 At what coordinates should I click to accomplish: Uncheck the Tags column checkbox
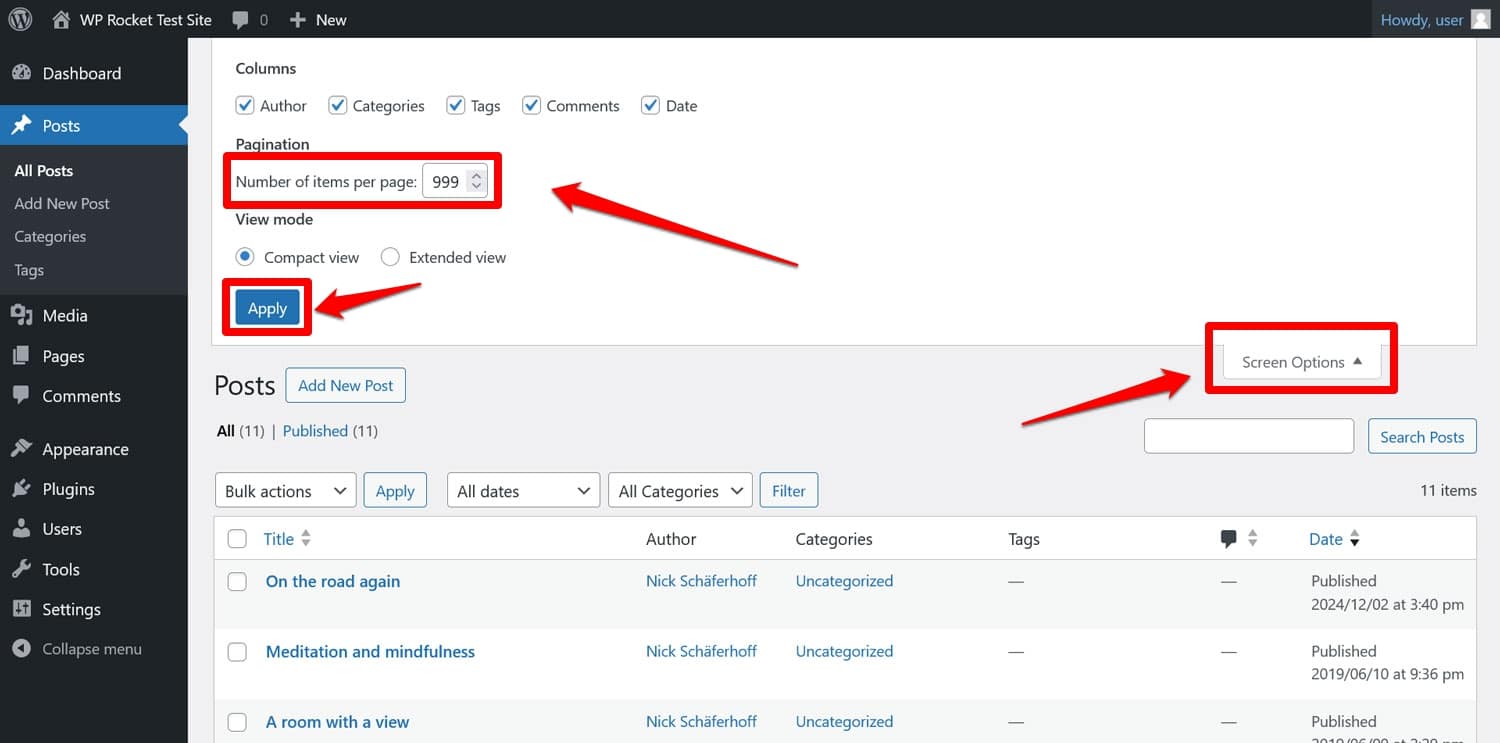[x=456, y=105]
